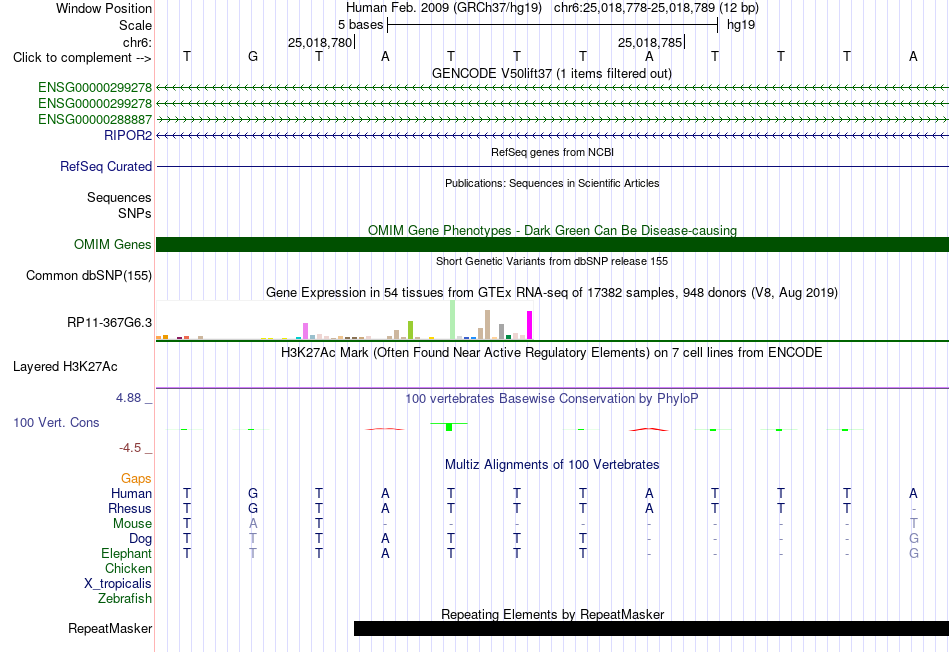This screenshot has width=950, height=652.
Task: Click the dark green OMIM gene bar
Action: 552,244
